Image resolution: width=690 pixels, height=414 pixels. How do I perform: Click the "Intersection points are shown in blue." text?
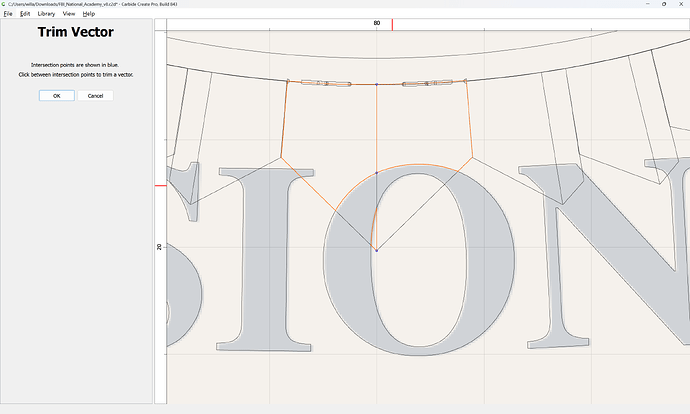75,65
